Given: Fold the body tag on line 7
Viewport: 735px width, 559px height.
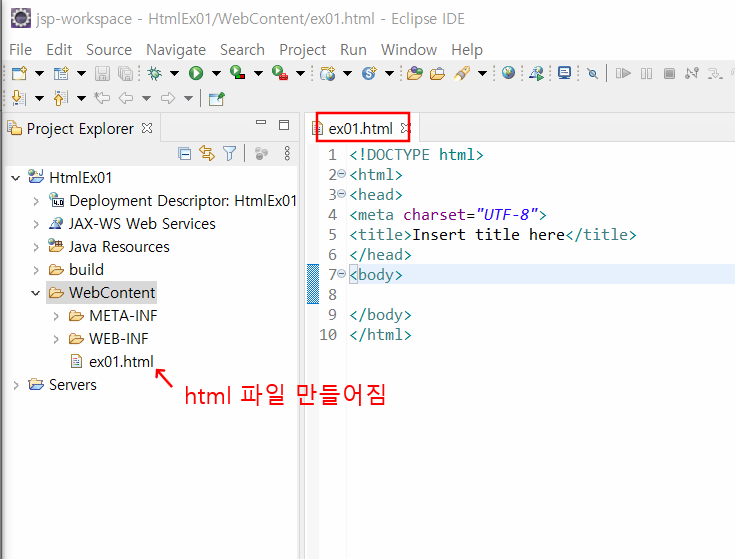Looking at the screenshot, I should pos(342,274).
